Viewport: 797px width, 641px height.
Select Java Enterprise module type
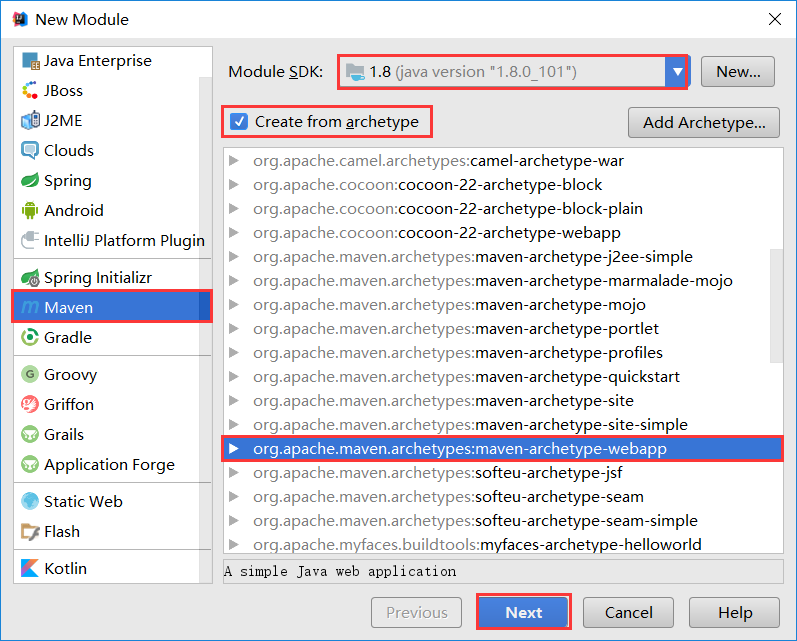(x=107, y=61)
